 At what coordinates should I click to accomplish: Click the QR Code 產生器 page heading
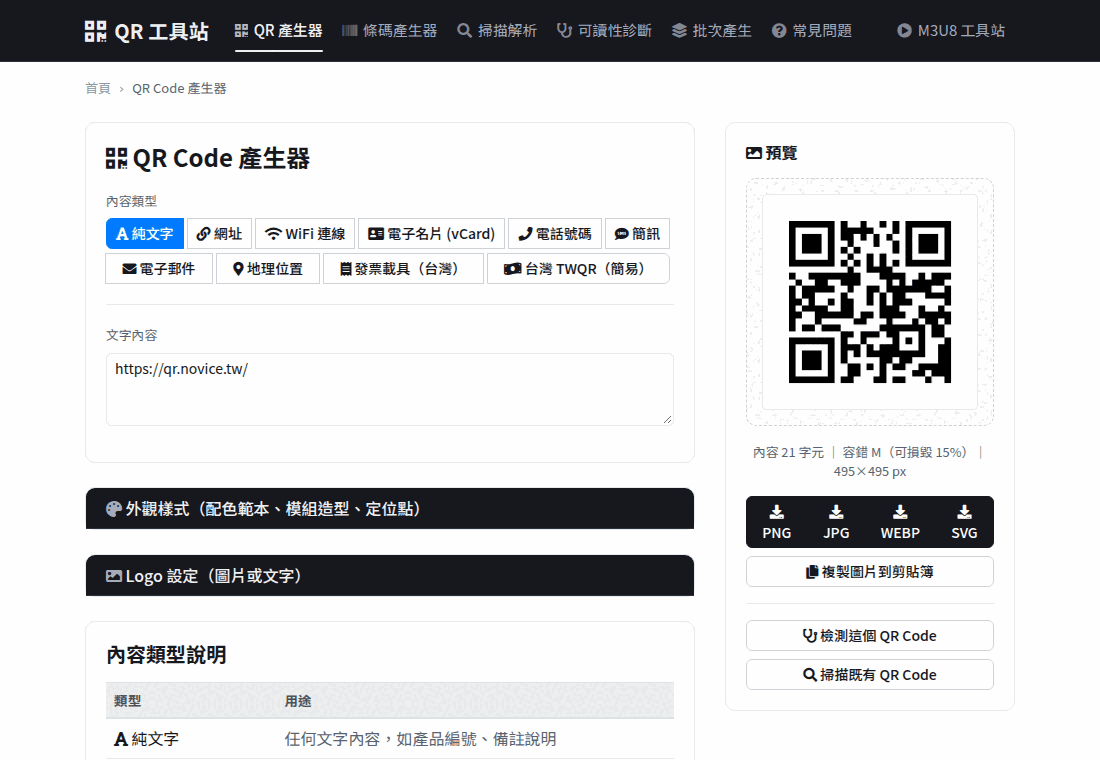208,159
